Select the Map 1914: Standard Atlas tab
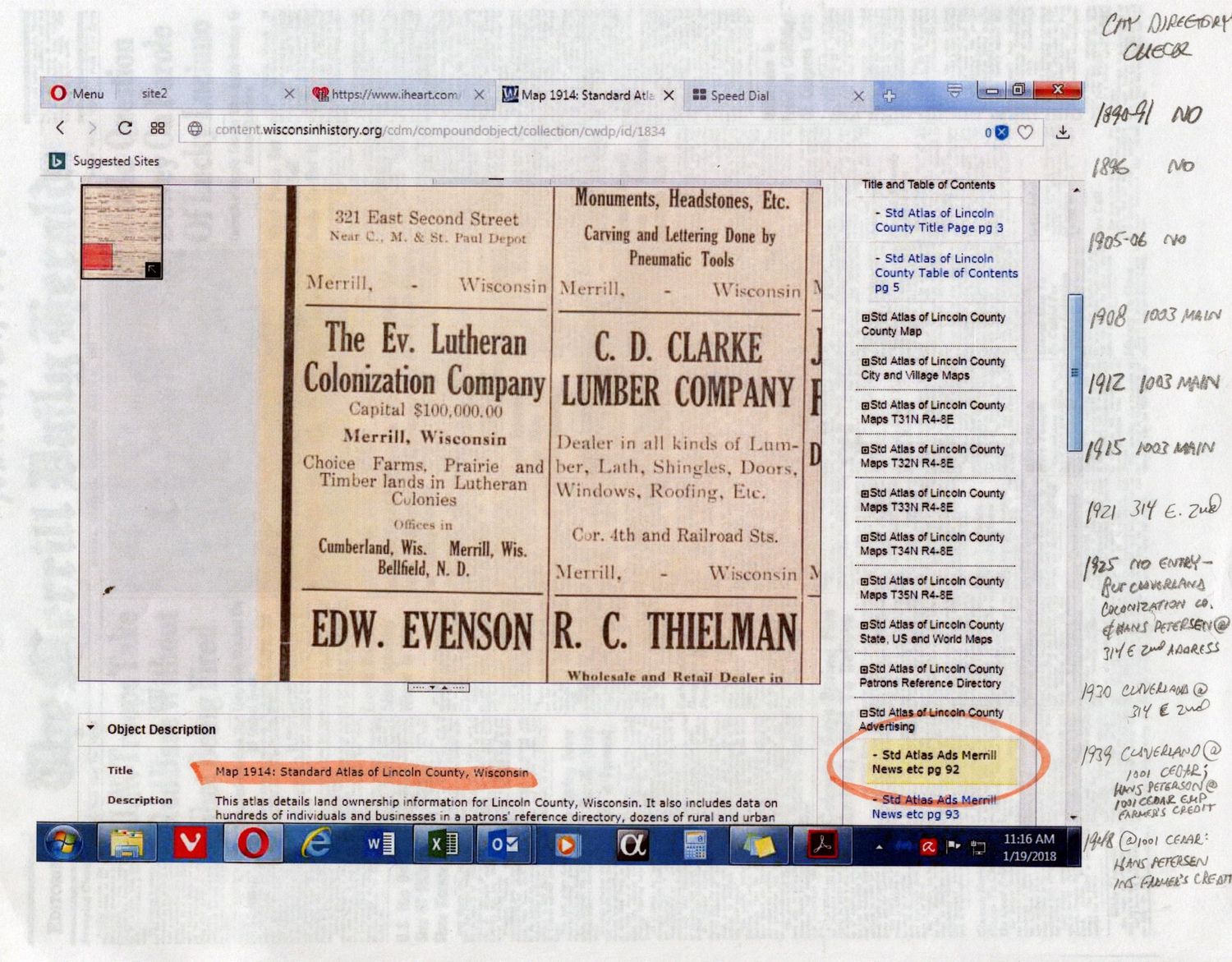The width and height of the screenshot is (1232, 962). tap(586, 95)
